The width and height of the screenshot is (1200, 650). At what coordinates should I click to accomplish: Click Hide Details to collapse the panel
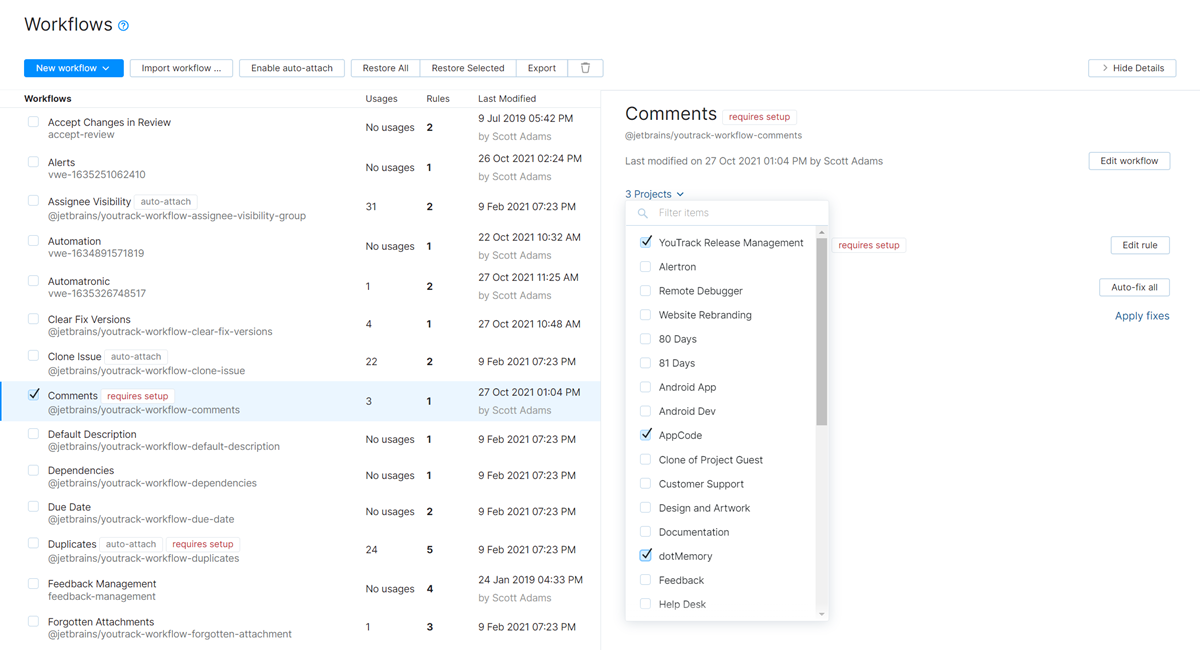[1131, 67]
